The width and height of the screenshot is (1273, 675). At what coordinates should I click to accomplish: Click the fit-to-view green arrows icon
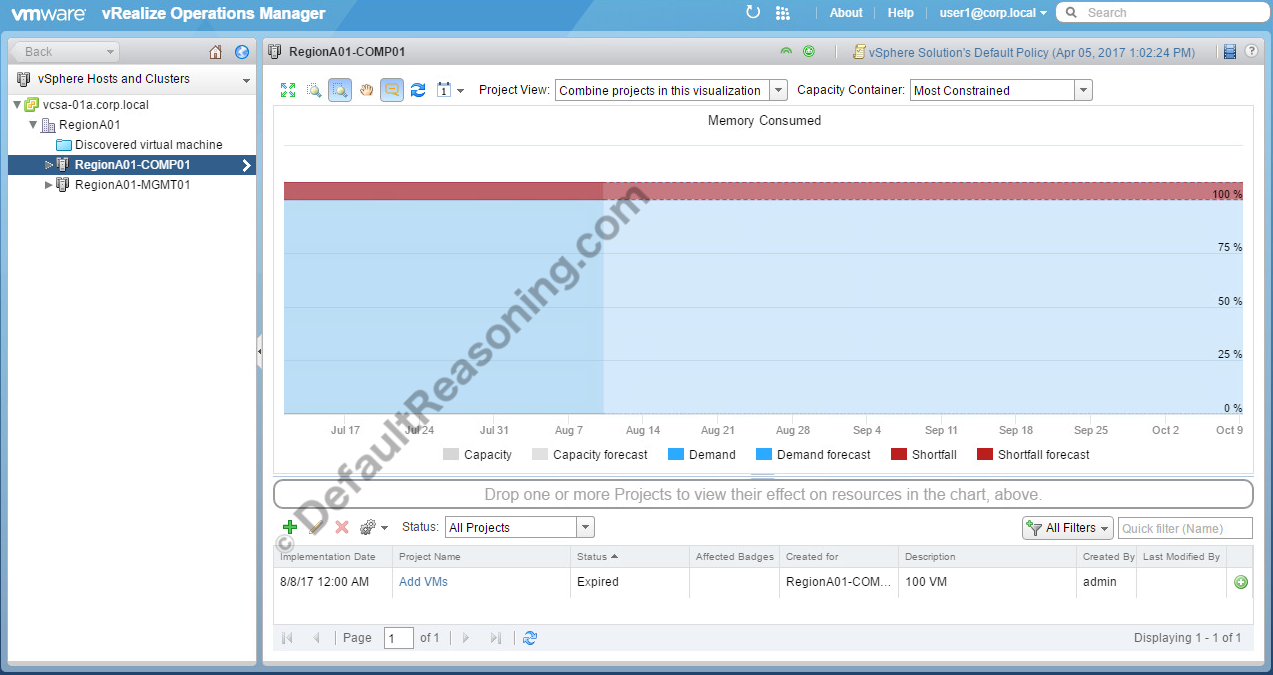288,90
